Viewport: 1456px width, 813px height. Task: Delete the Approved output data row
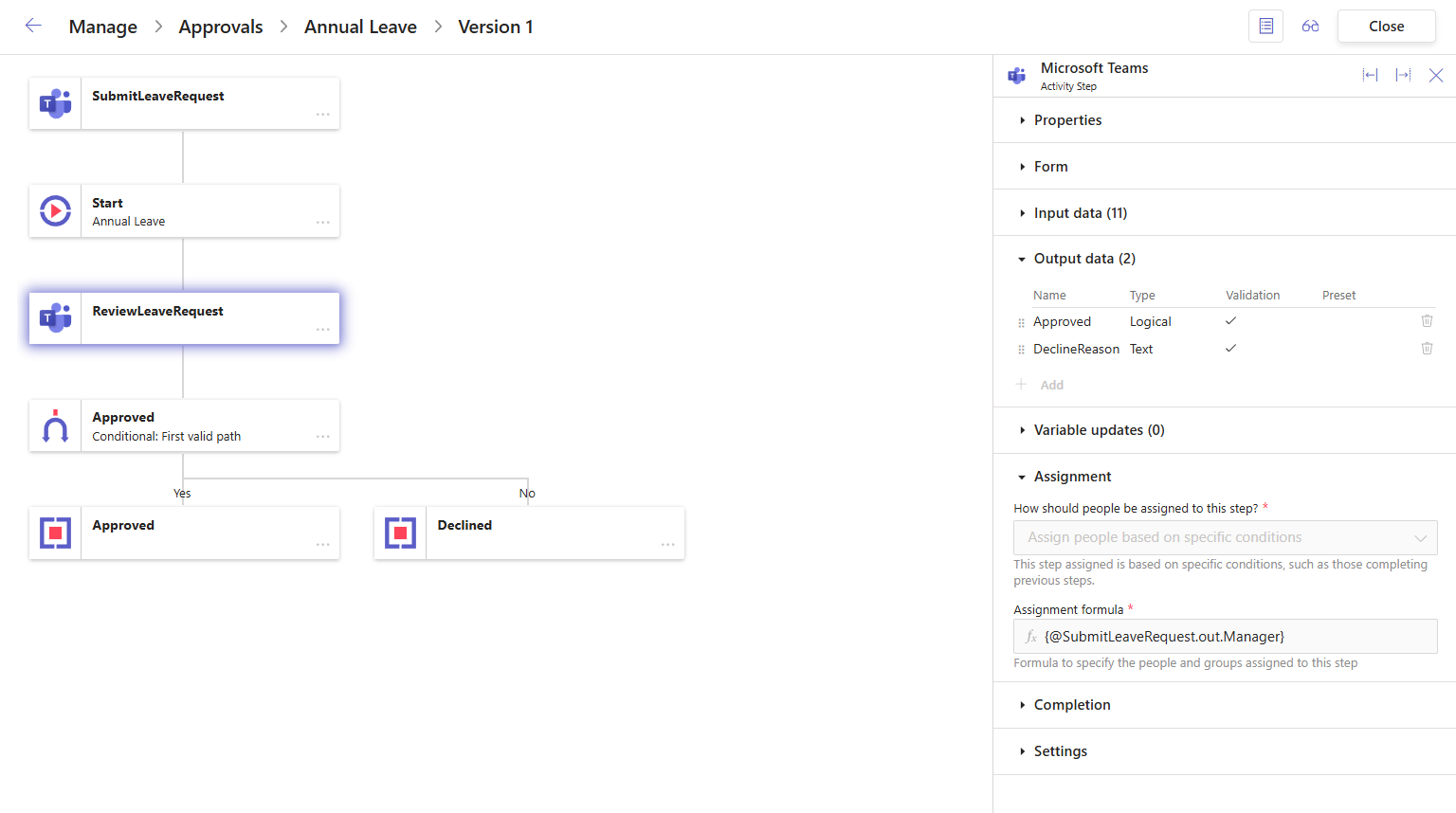pos(1427,321)
